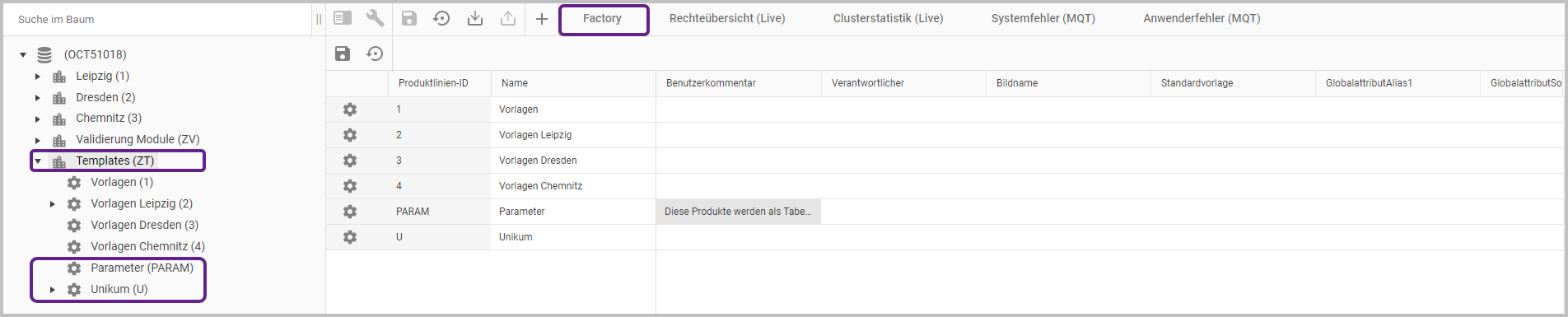Open gear icon for Vorlagen Dresden row

tap(350, 161)
